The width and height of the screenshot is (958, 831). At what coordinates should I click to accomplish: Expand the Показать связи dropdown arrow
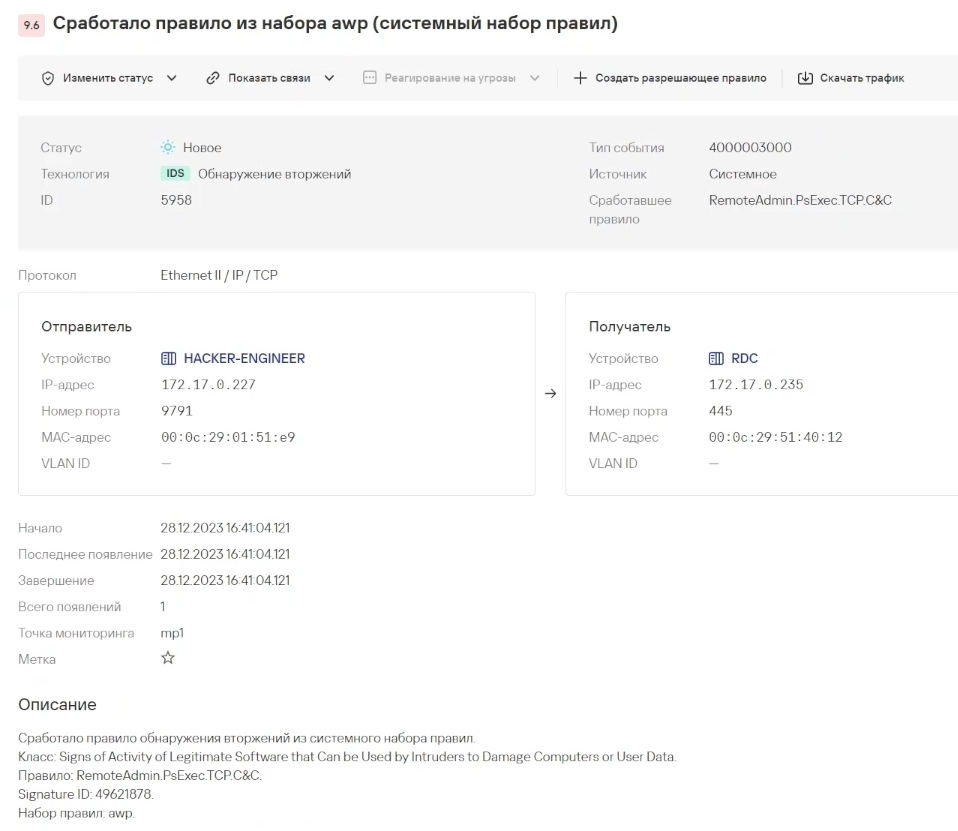tap(329, 79)
